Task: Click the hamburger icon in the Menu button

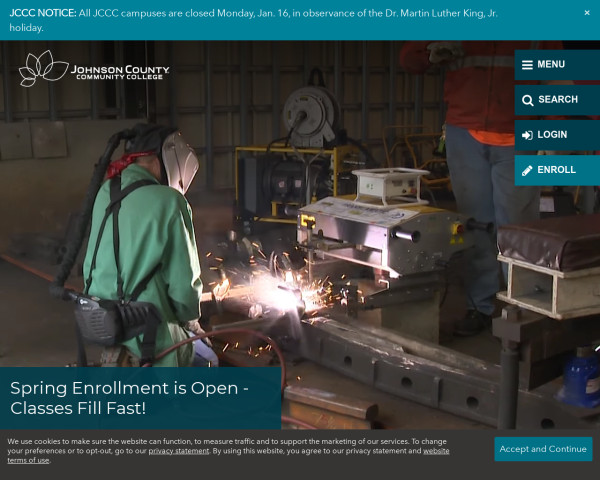Action: click(x=526, y=65)
